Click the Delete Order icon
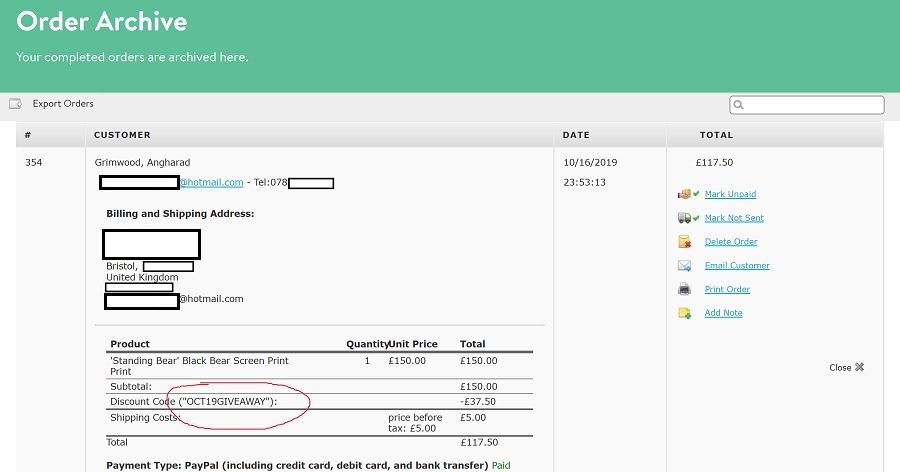This screenshot has height=472, width=900. tap(684, 242)
